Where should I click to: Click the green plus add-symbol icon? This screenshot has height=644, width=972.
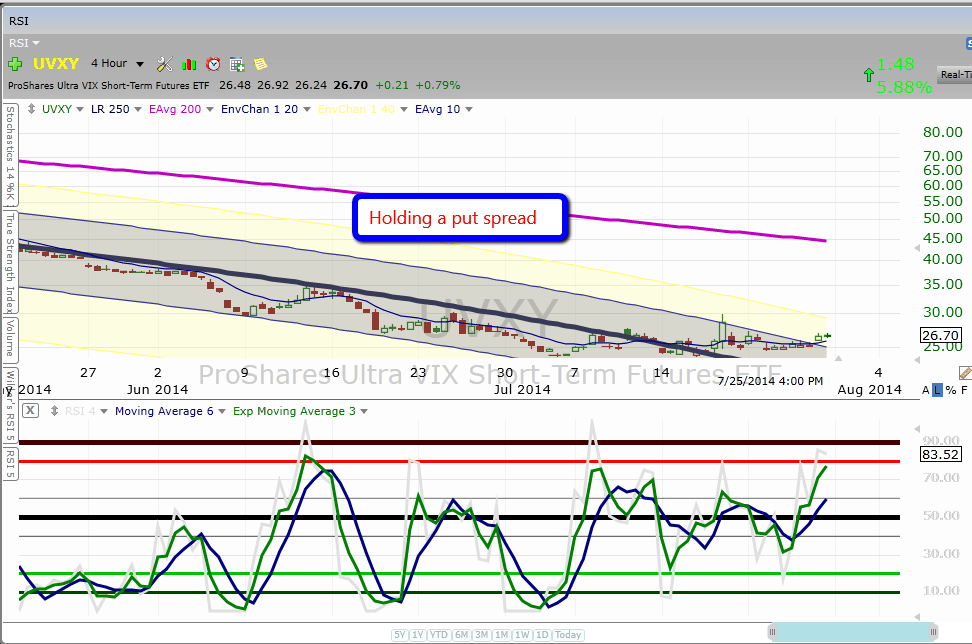point(15,64)
